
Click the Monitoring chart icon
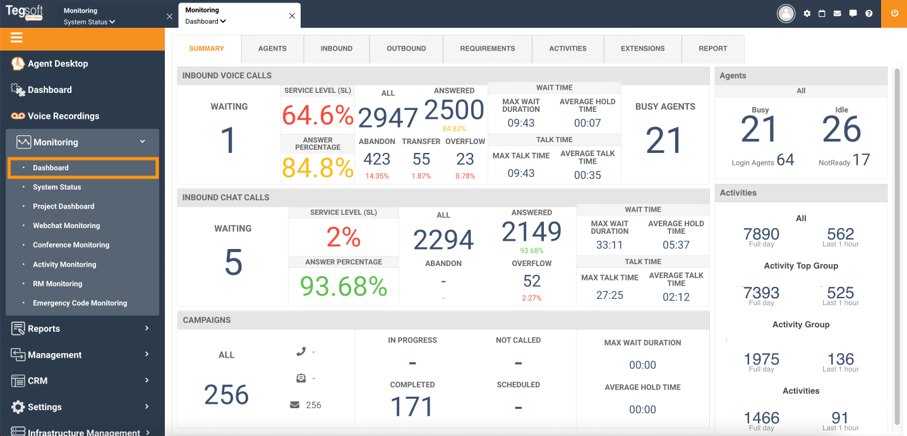tap(23, 142)
